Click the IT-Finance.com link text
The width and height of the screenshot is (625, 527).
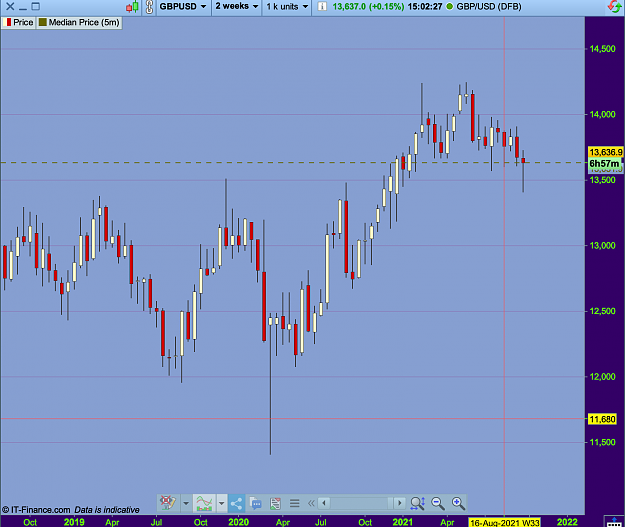point(40,510)
